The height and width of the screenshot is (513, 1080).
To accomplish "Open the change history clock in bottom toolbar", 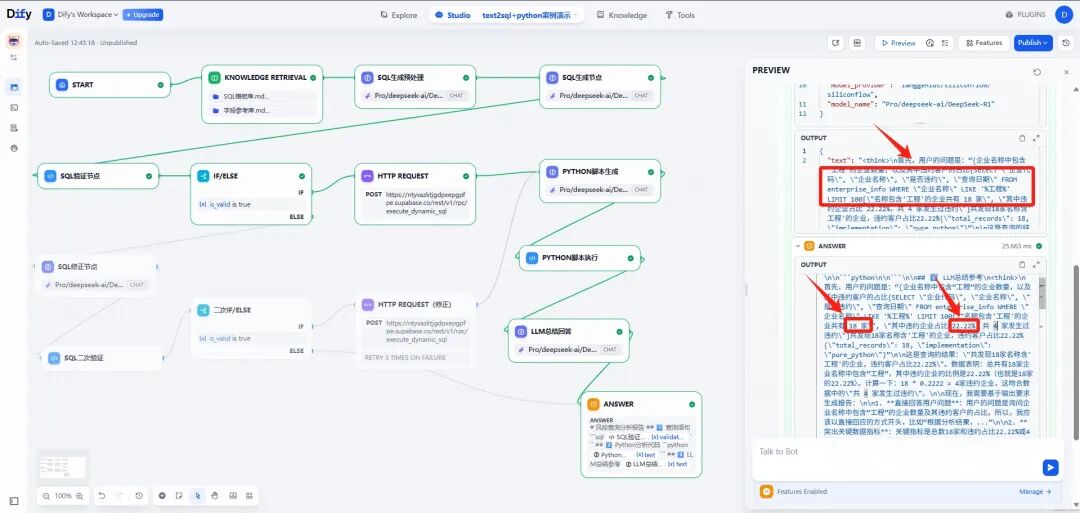I will pos(139,496).
